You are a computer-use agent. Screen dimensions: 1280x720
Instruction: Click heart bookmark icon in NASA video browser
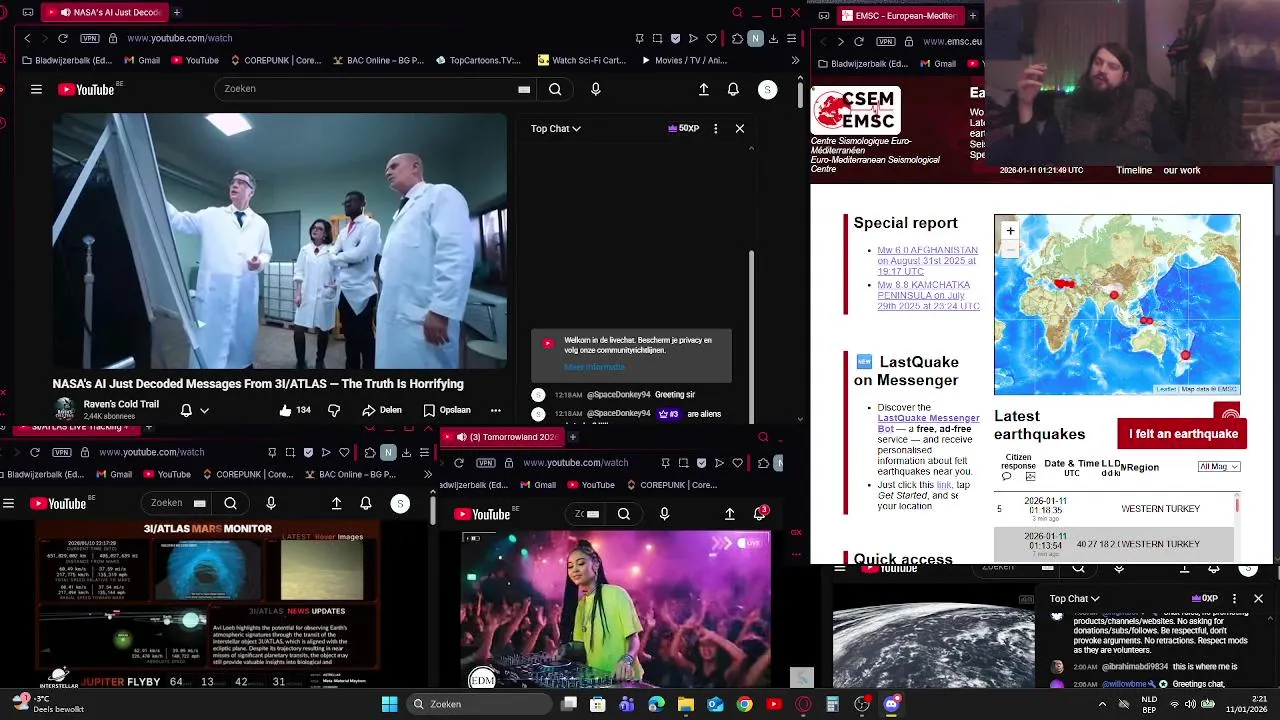pyautogui.click(x=711, y=38)
